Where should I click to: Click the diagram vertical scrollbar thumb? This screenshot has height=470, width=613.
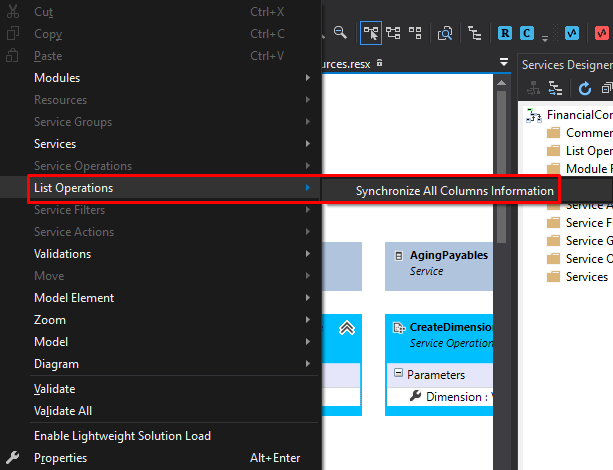[x=502, y=167]
